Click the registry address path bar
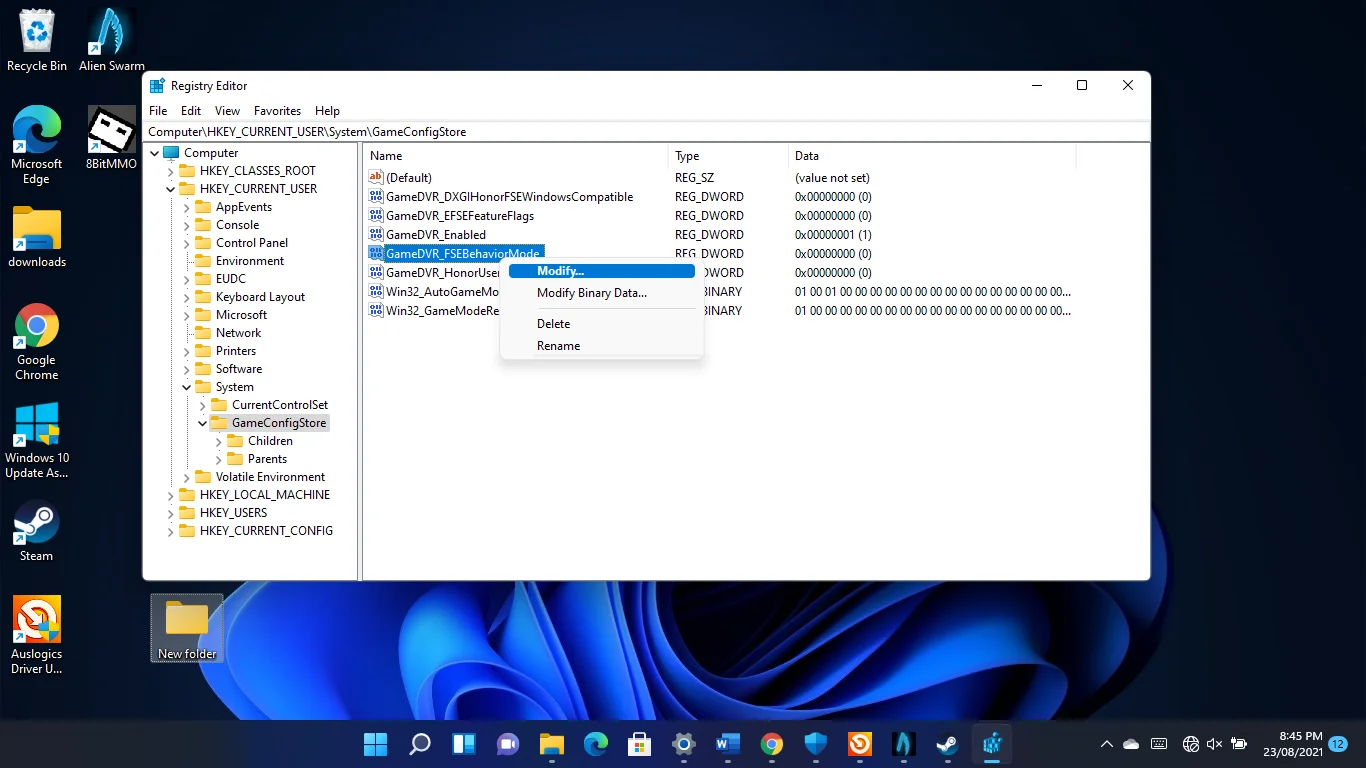 [x=646, y=132]
